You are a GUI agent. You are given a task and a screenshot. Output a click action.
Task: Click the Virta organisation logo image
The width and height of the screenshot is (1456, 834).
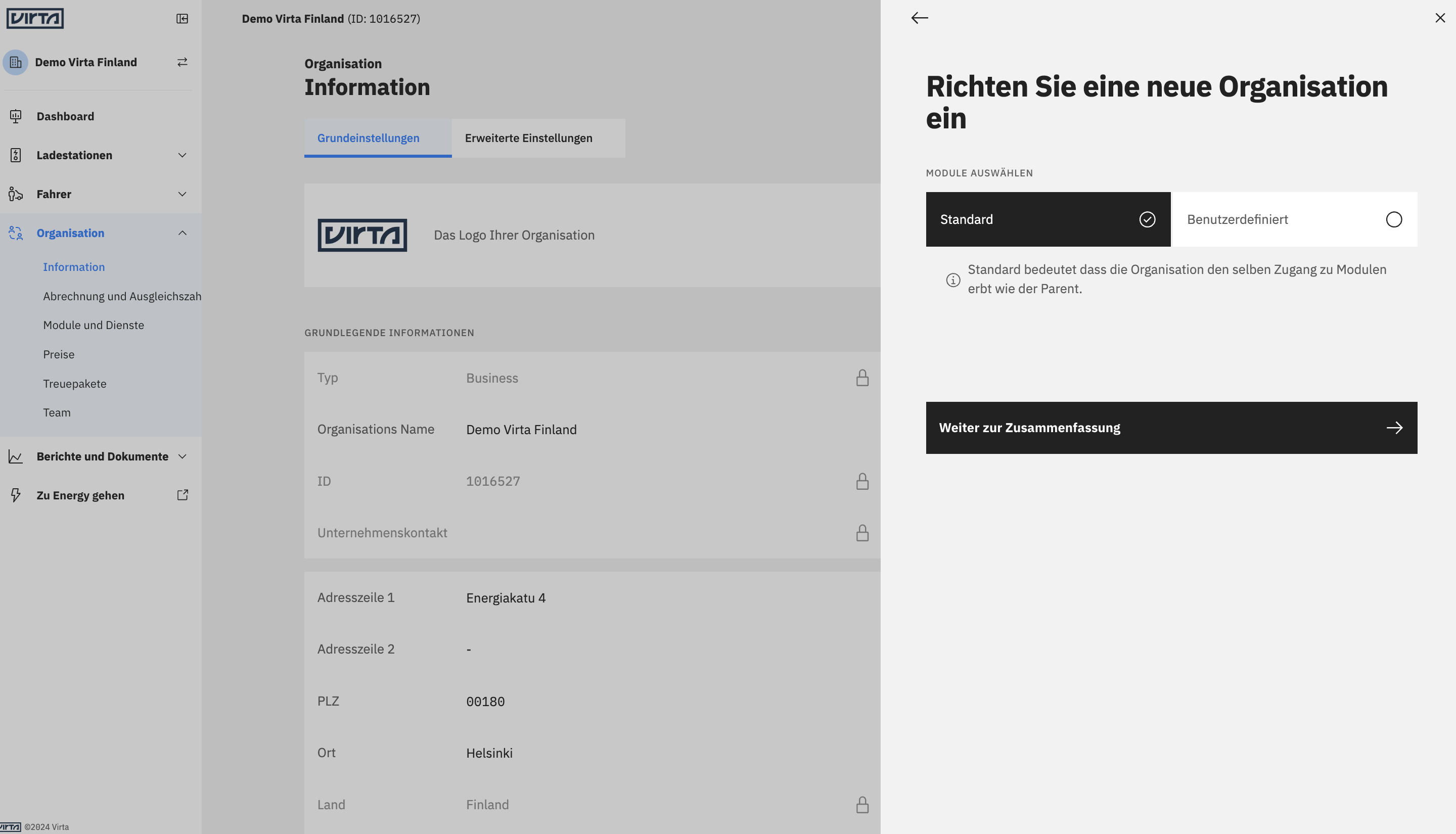click(x=362, y=236)
